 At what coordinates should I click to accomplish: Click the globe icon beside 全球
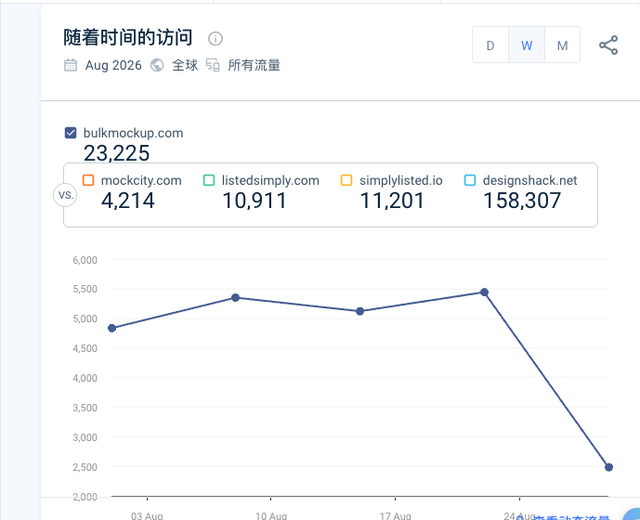point(157,65)
